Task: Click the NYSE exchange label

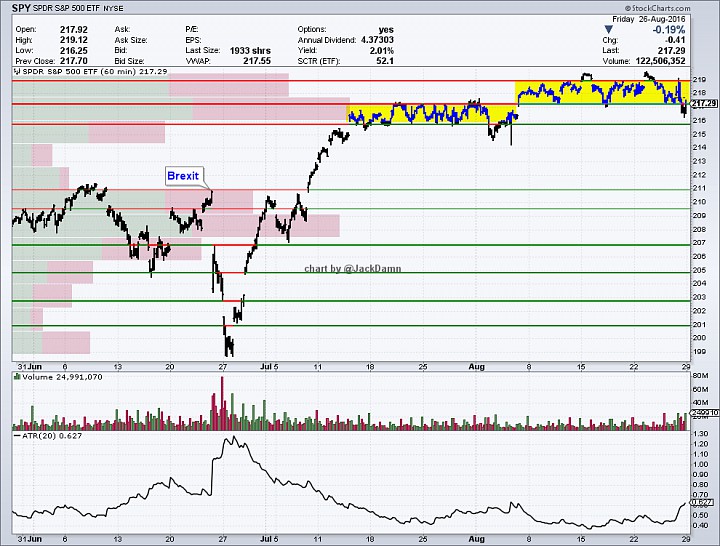Action: click(x=113, y=8)
